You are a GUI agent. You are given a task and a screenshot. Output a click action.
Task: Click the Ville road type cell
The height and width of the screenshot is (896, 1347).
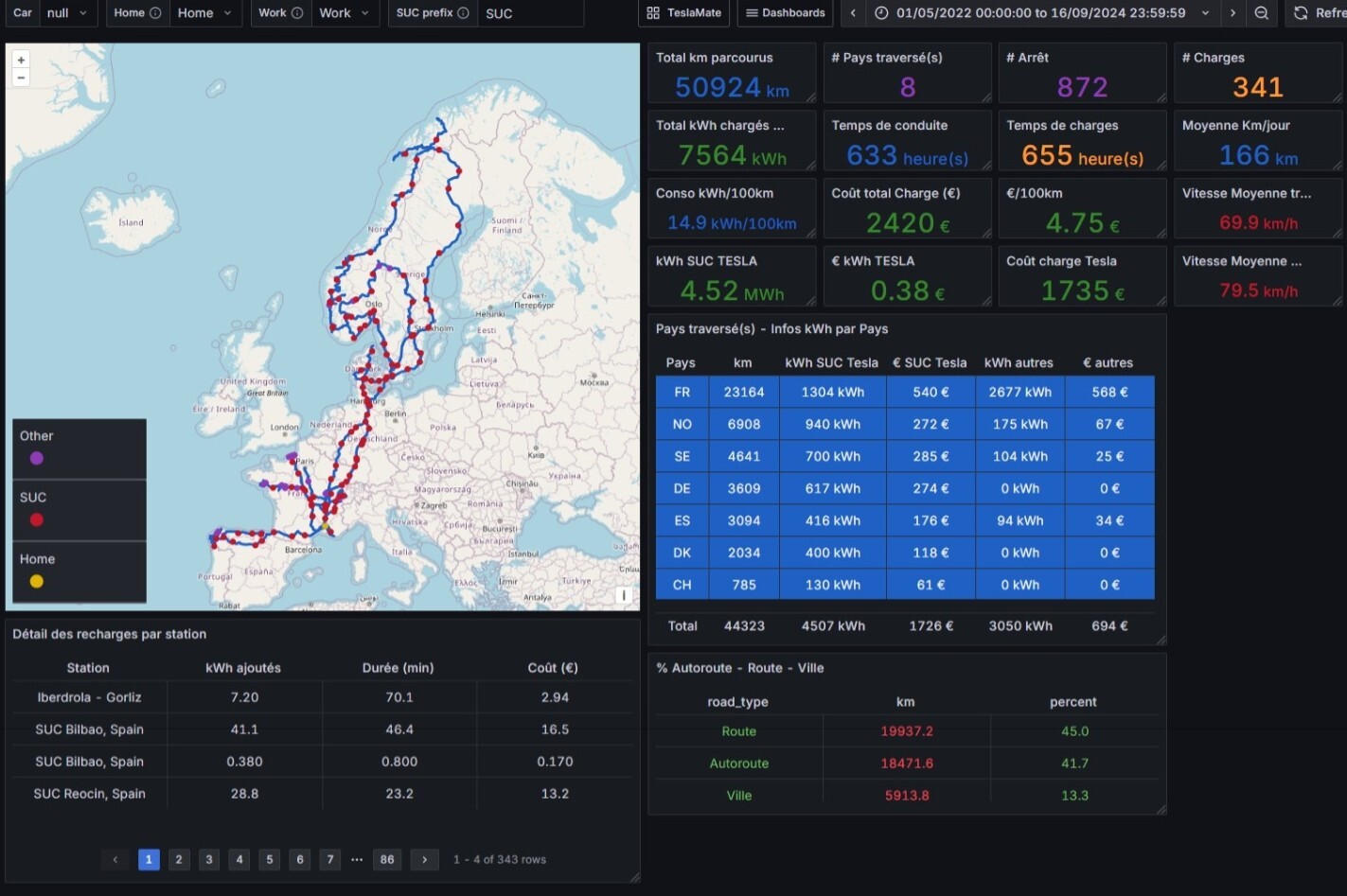coord(739,796)
